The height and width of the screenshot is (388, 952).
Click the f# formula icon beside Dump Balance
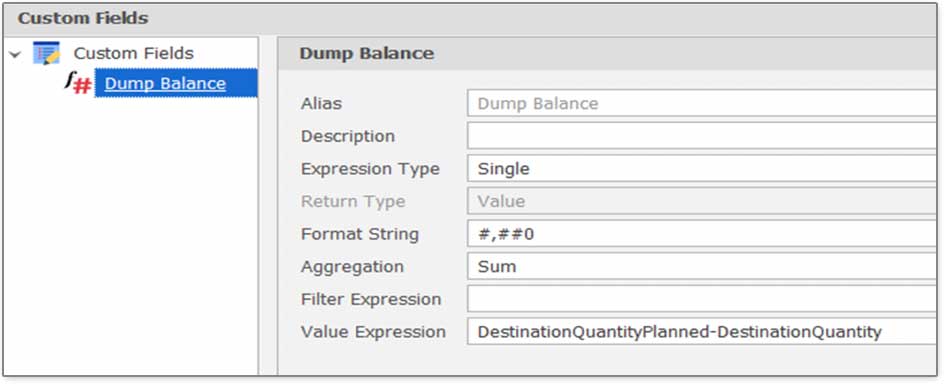click(78, 83)
